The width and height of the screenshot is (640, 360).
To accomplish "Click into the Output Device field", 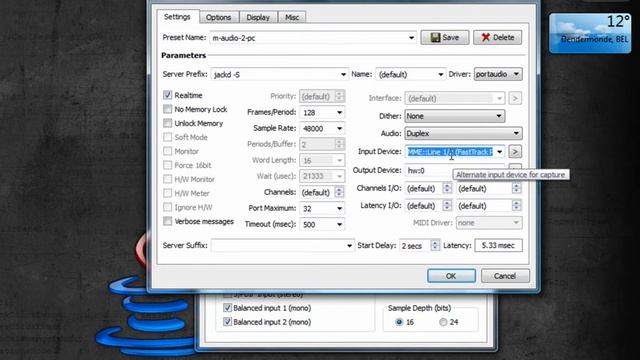I will [x=455, y=170].
